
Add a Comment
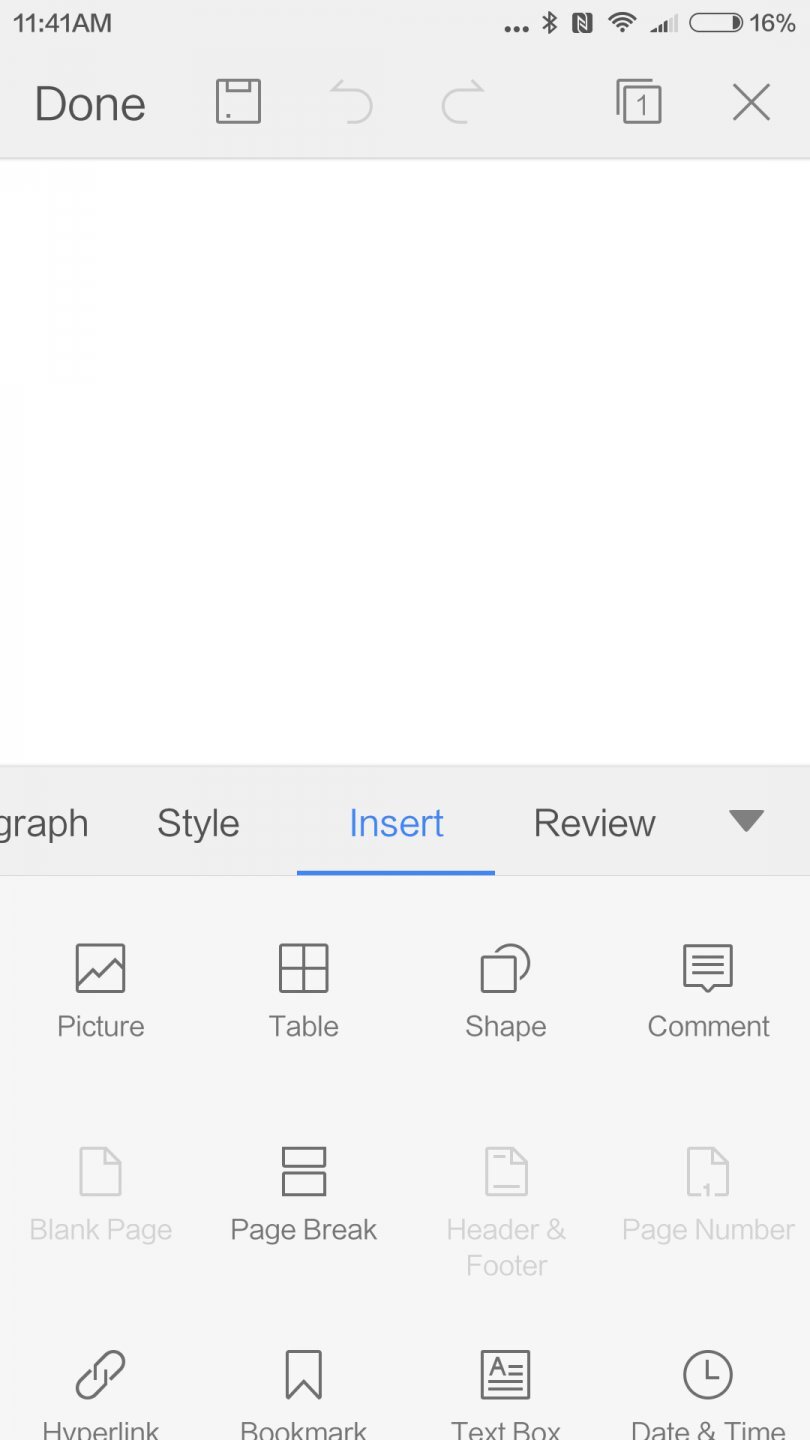click(708, 990)
